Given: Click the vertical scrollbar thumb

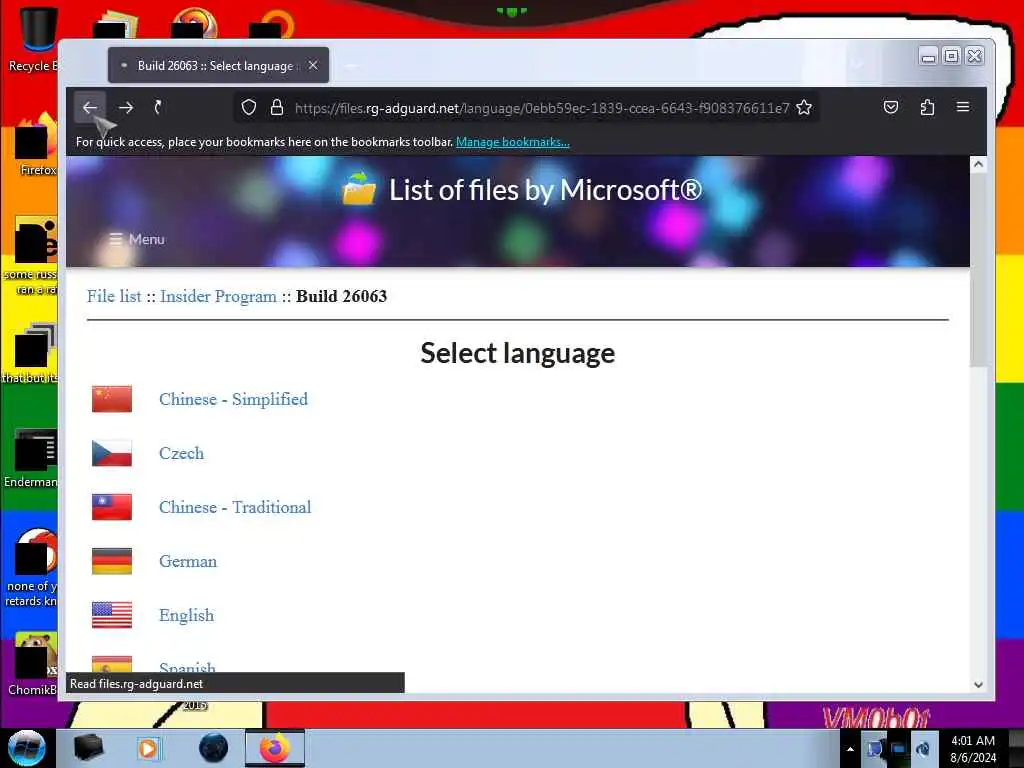Looking at the screenshot, I should pyautogui.click(x=978, y=271).
